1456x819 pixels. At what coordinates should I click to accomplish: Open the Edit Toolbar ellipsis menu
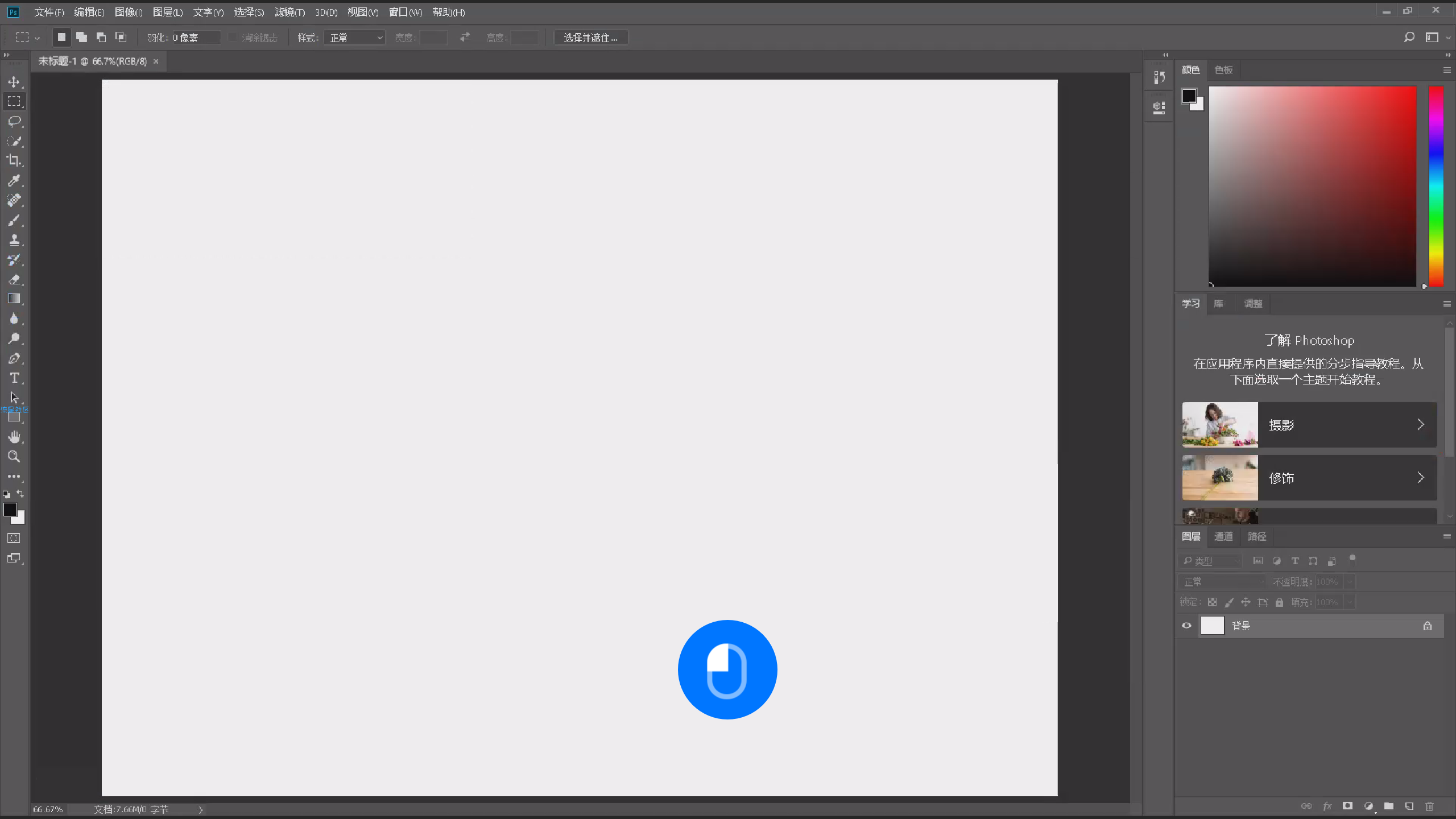[14, 477]
